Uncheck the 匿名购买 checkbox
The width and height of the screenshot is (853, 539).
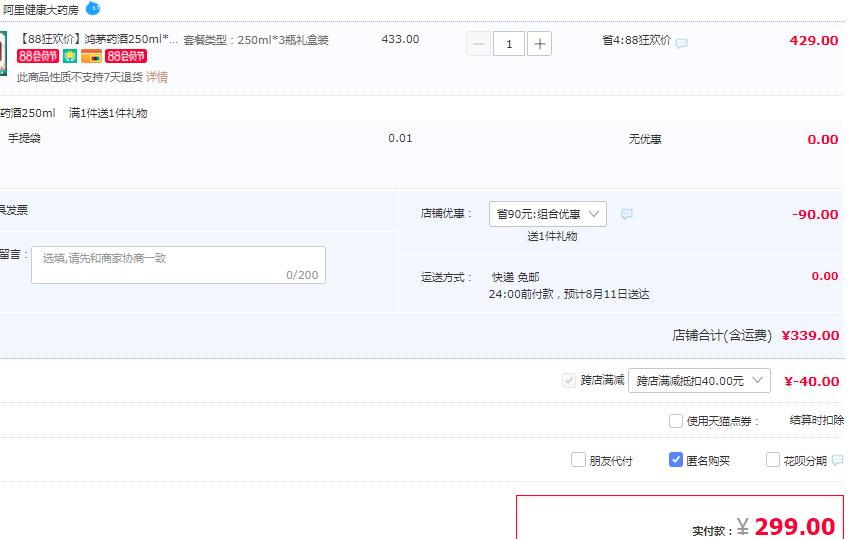(x=676, y=460)
